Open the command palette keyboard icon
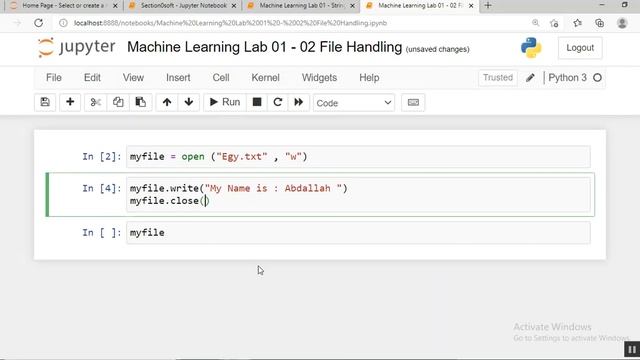 point(413,102)
